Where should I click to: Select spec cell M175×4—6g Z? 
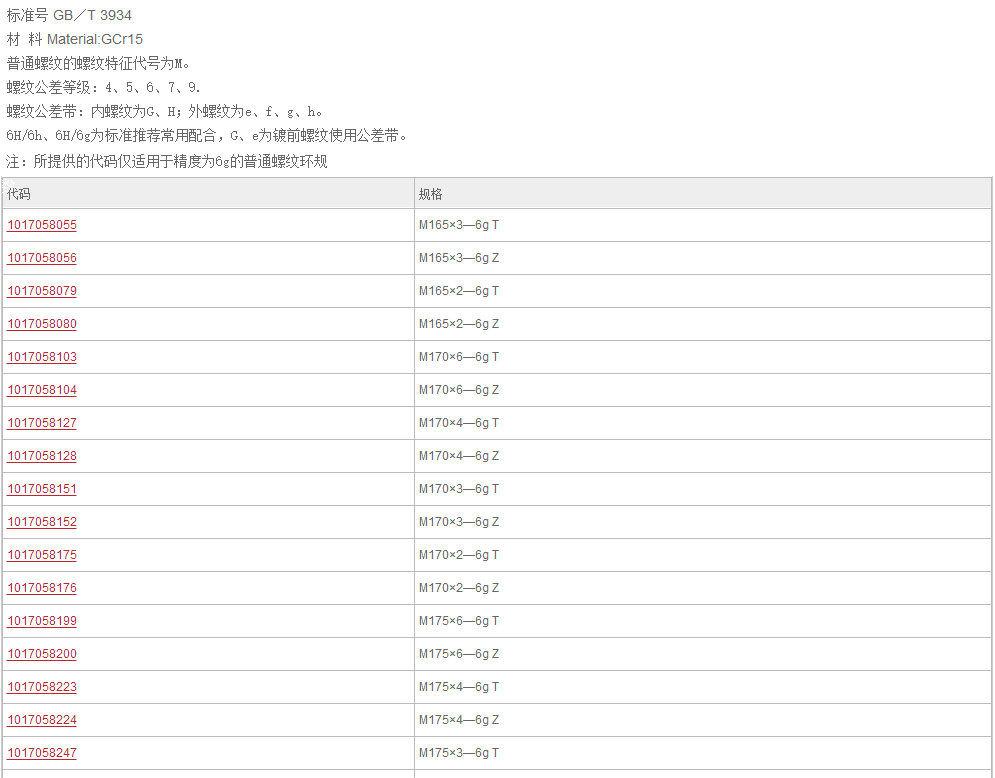click(703, 720)
